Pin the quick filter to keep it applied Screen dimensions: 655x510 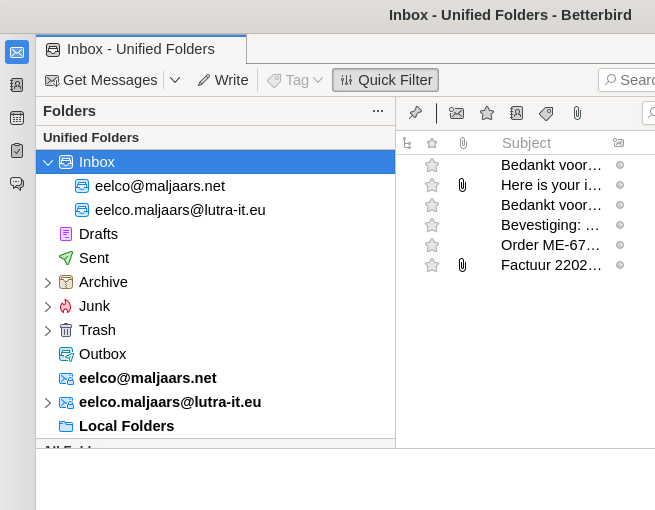point(415,113)
